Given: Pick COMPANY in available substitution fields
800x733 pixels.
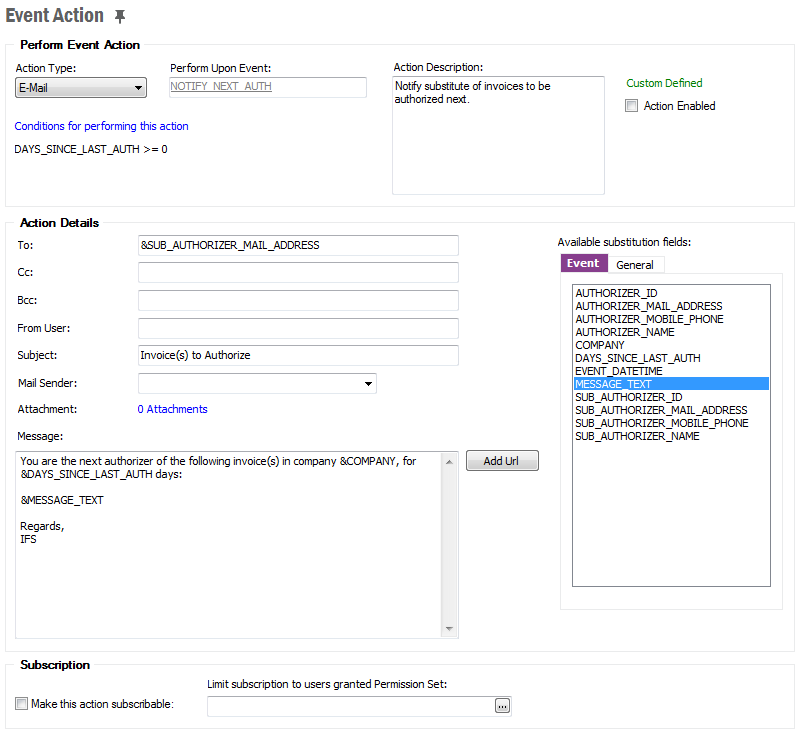Looking at the screenshot, I should 600,345.
